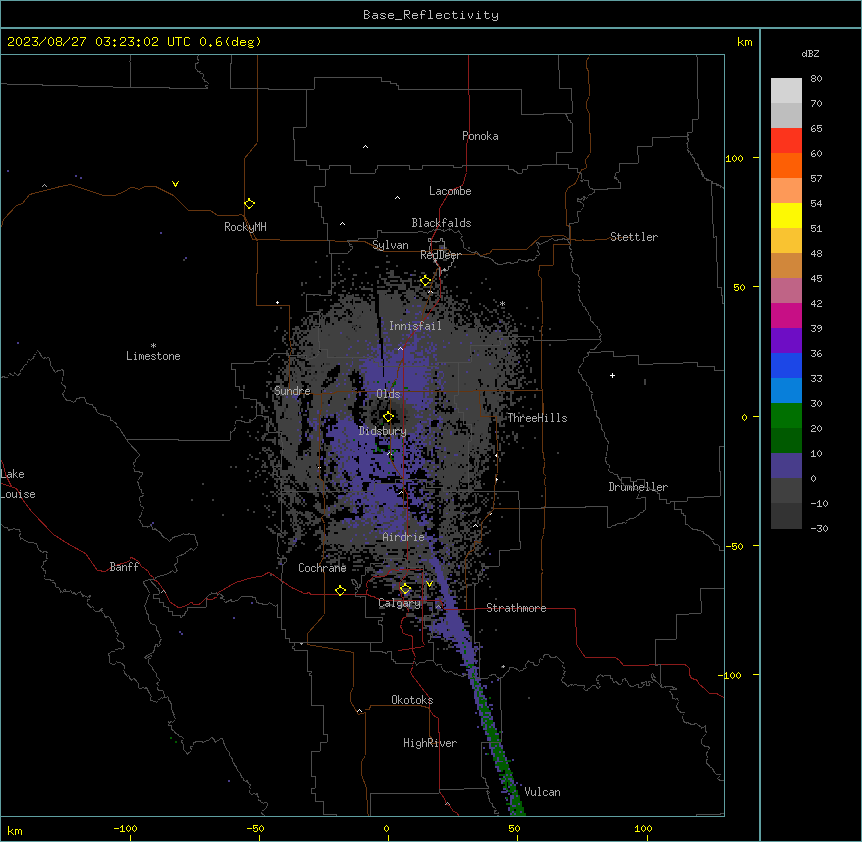Click the Cochrane town label
The image size is (862, 842).
[322, 568]
